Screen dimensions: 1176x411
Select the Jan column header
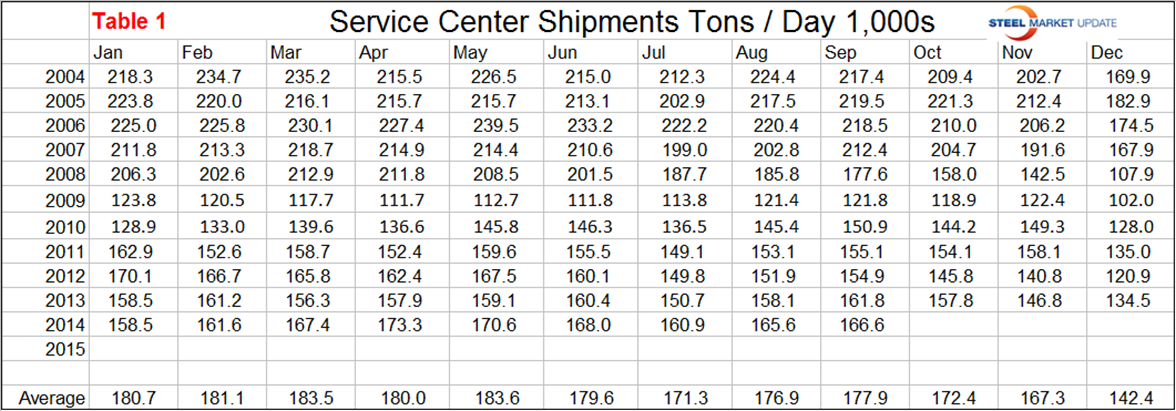pos(107,53)
